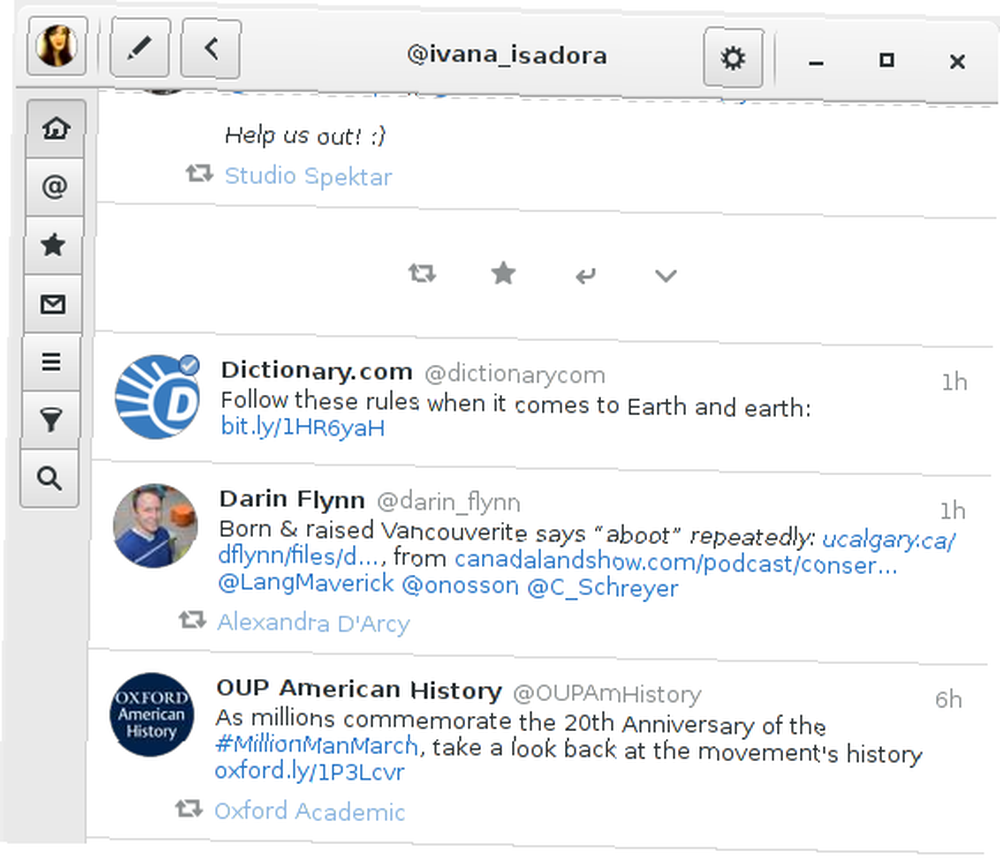Open the Lists page
Viewport: 1000px width, 863px height.
click(x=51, y=362)
